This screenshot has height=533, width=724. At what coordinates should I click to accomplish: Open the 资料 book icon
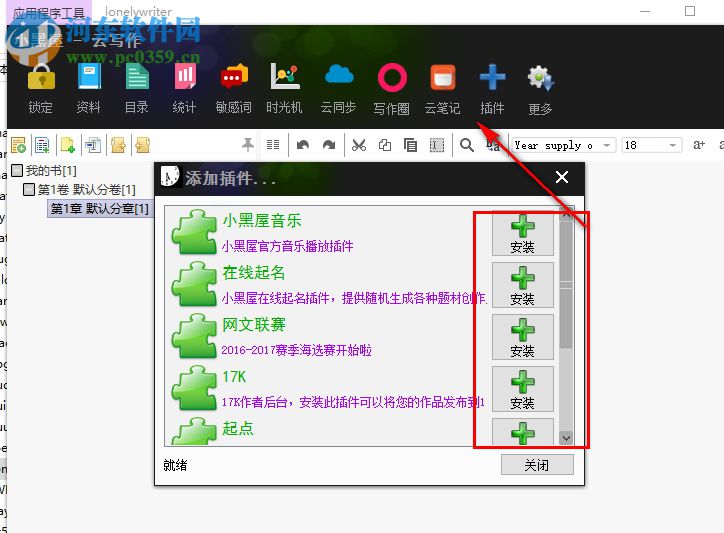(89, 77)
